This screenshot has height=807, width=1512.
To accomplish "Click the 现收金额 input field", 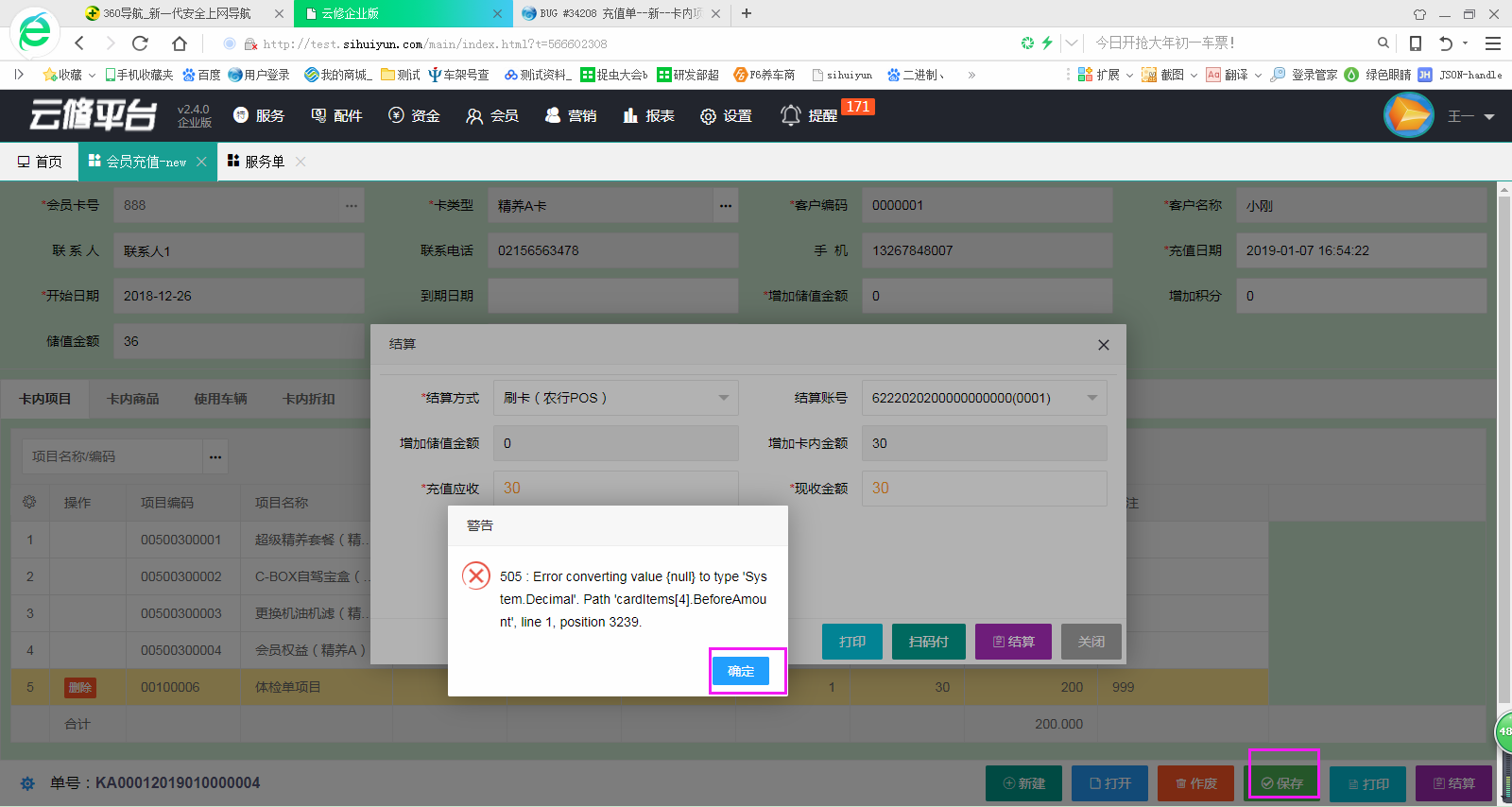I will 983,489.
